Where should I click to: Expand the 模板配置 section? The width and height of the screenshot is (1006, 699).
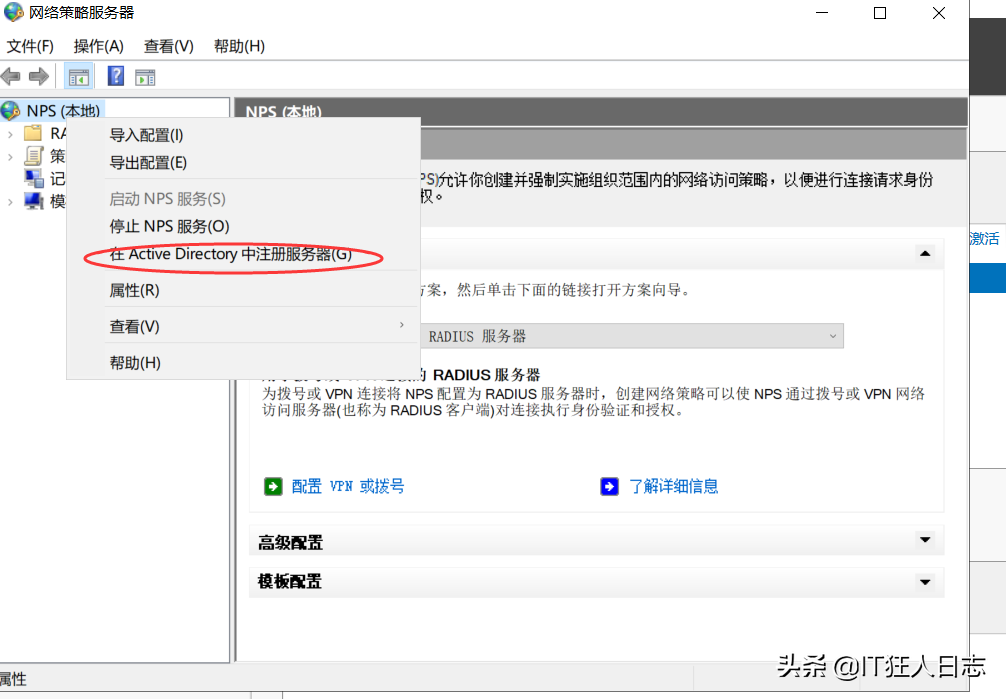pos(925,582)
